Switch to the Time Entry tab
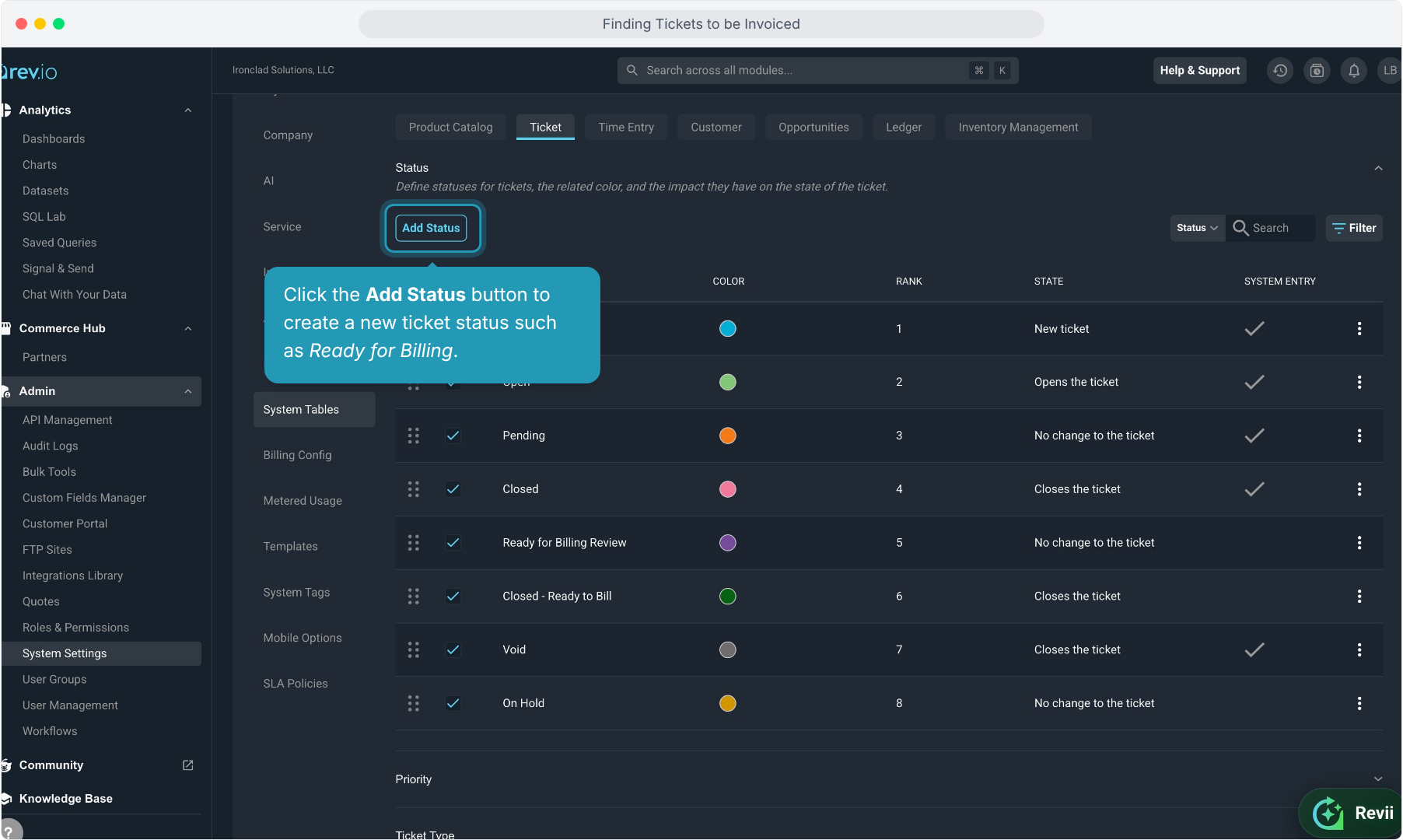 click(626, 127)
